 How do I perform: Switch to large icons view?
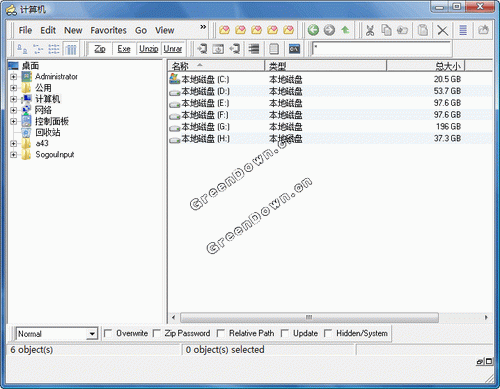22,49
